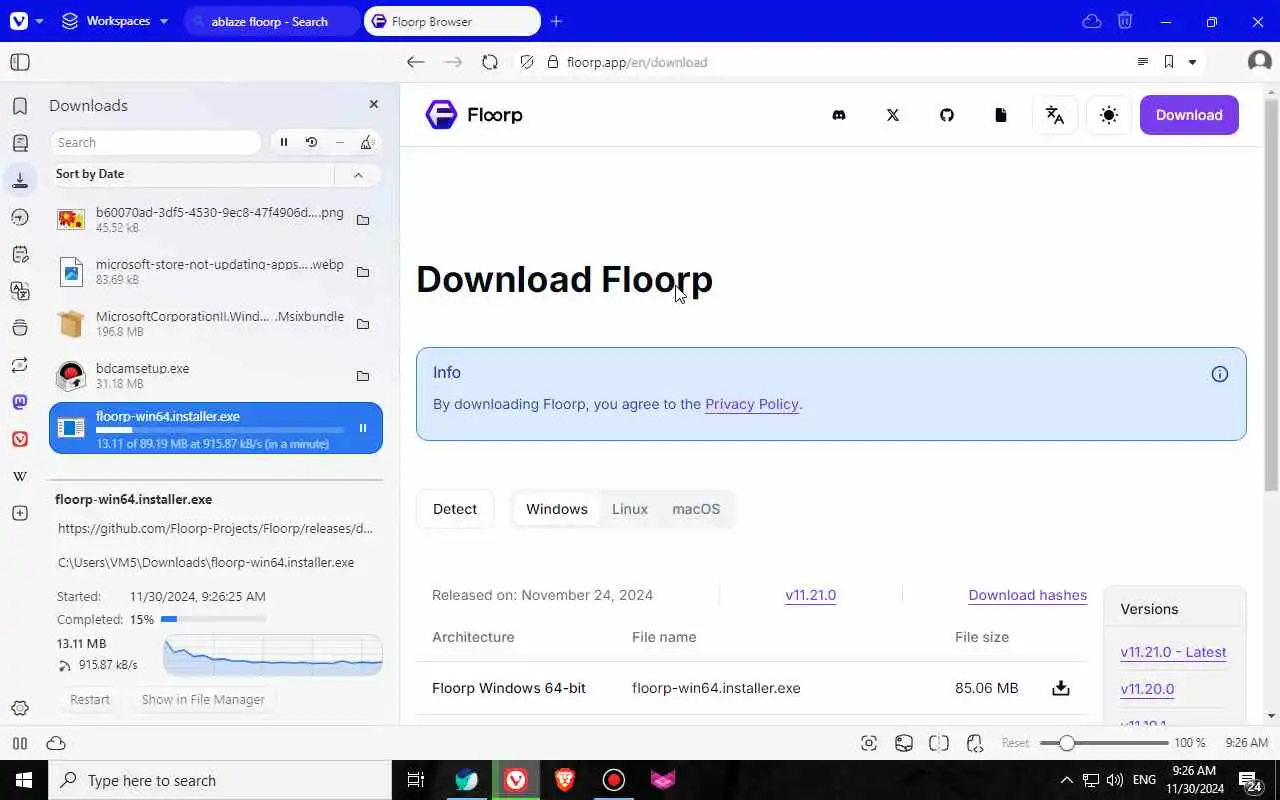Toggle the light/dark theme sun button

pos(1109,115)
